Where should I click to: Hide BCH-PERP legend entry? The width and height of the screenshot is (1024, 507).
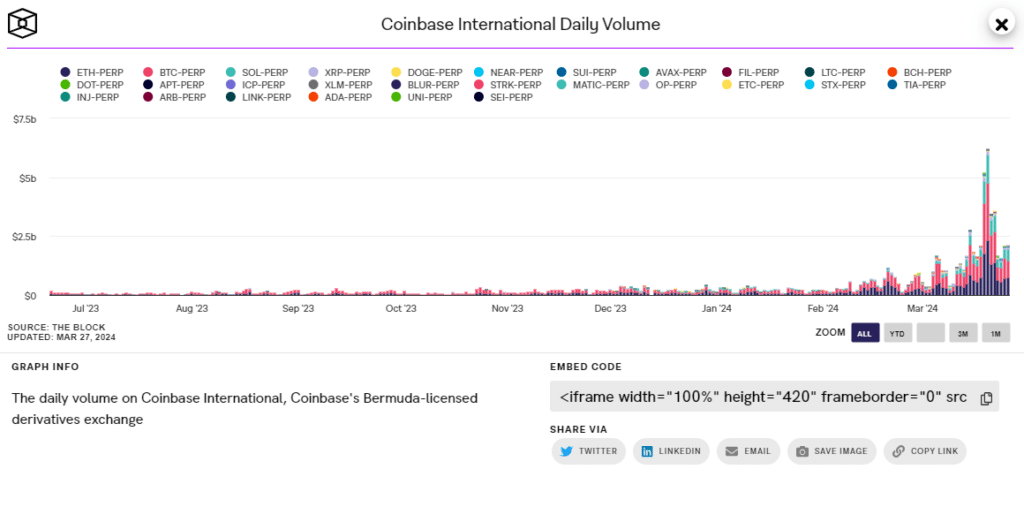pos(919,73)
